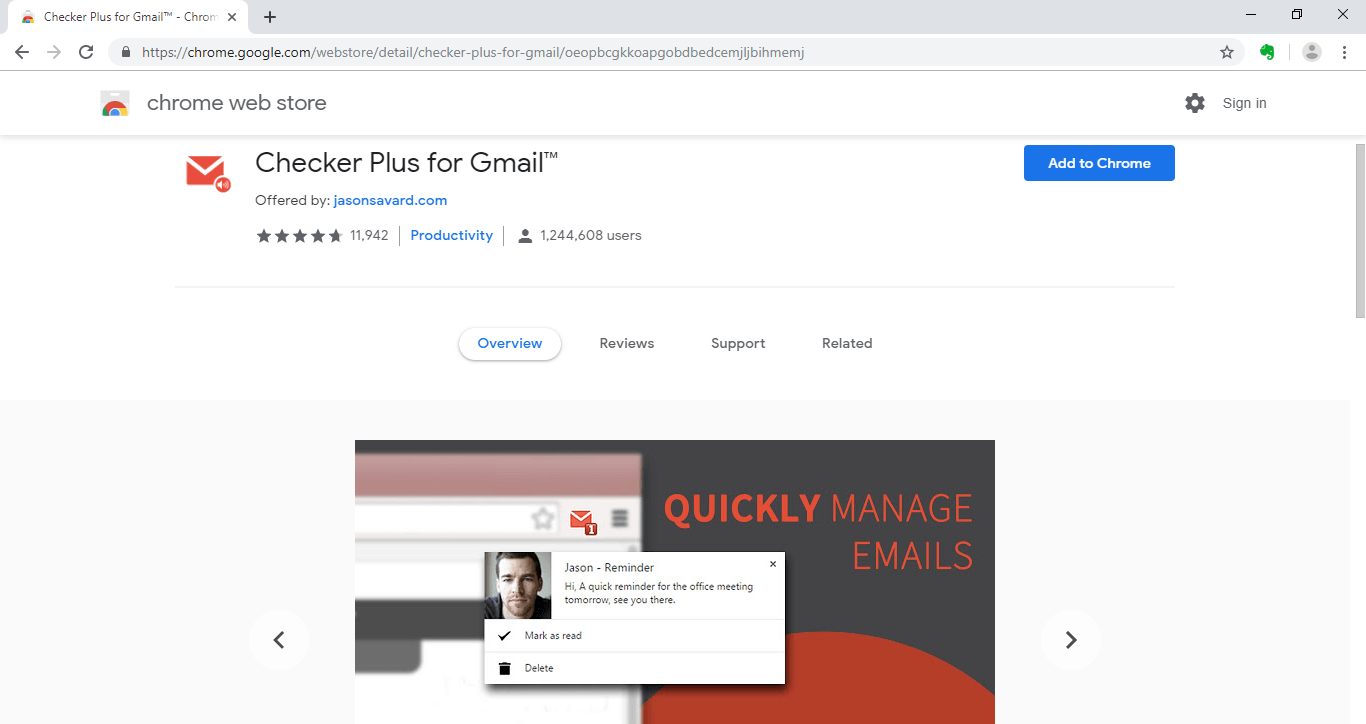The width and height of the screenshot is (1366, 724).
Task: Click the Checker Plus for Gmail heading
Action: coord(407,163)
